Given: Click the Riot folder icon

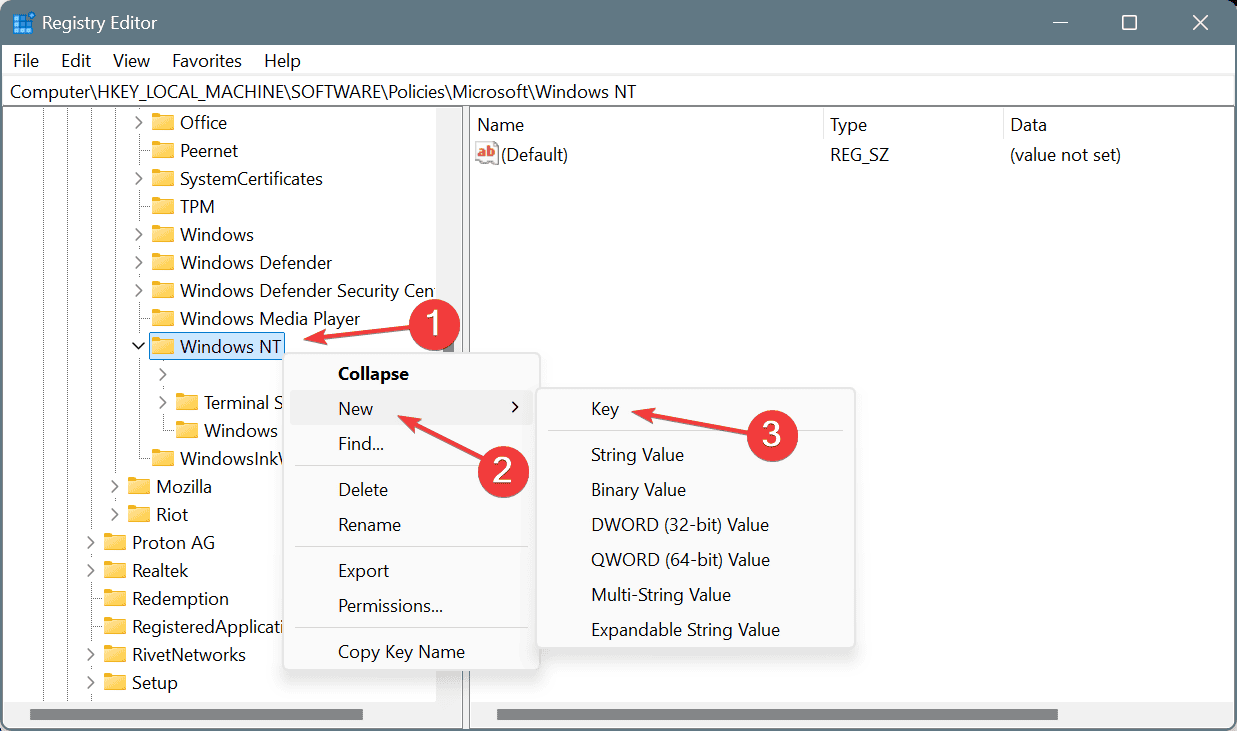Looking at the screenshot, I should pos(139,514).
